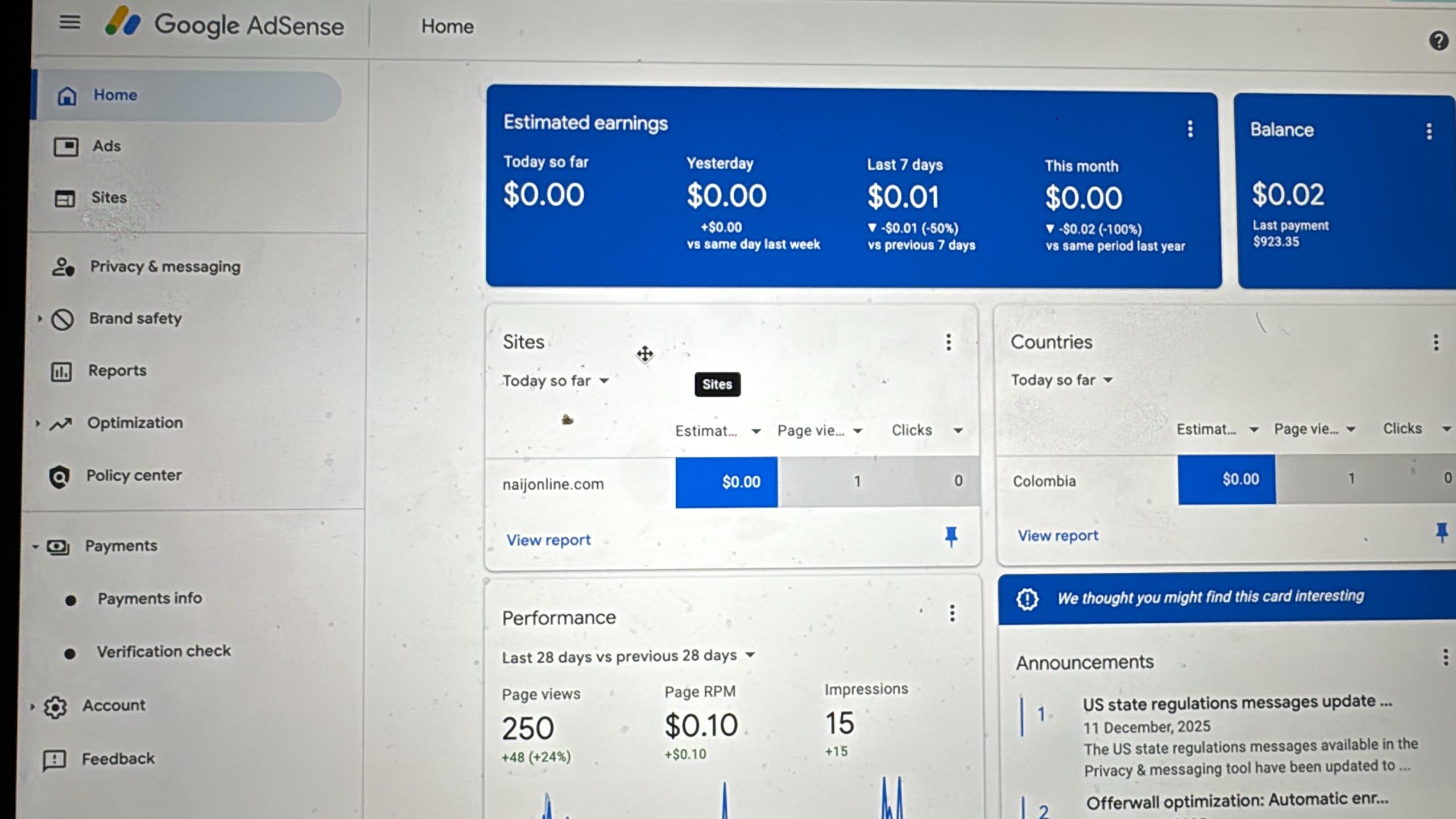The height and width of the screenshot is (819, 1456).
Task: Click View report link under Sites
Action: tap(548, 540)
